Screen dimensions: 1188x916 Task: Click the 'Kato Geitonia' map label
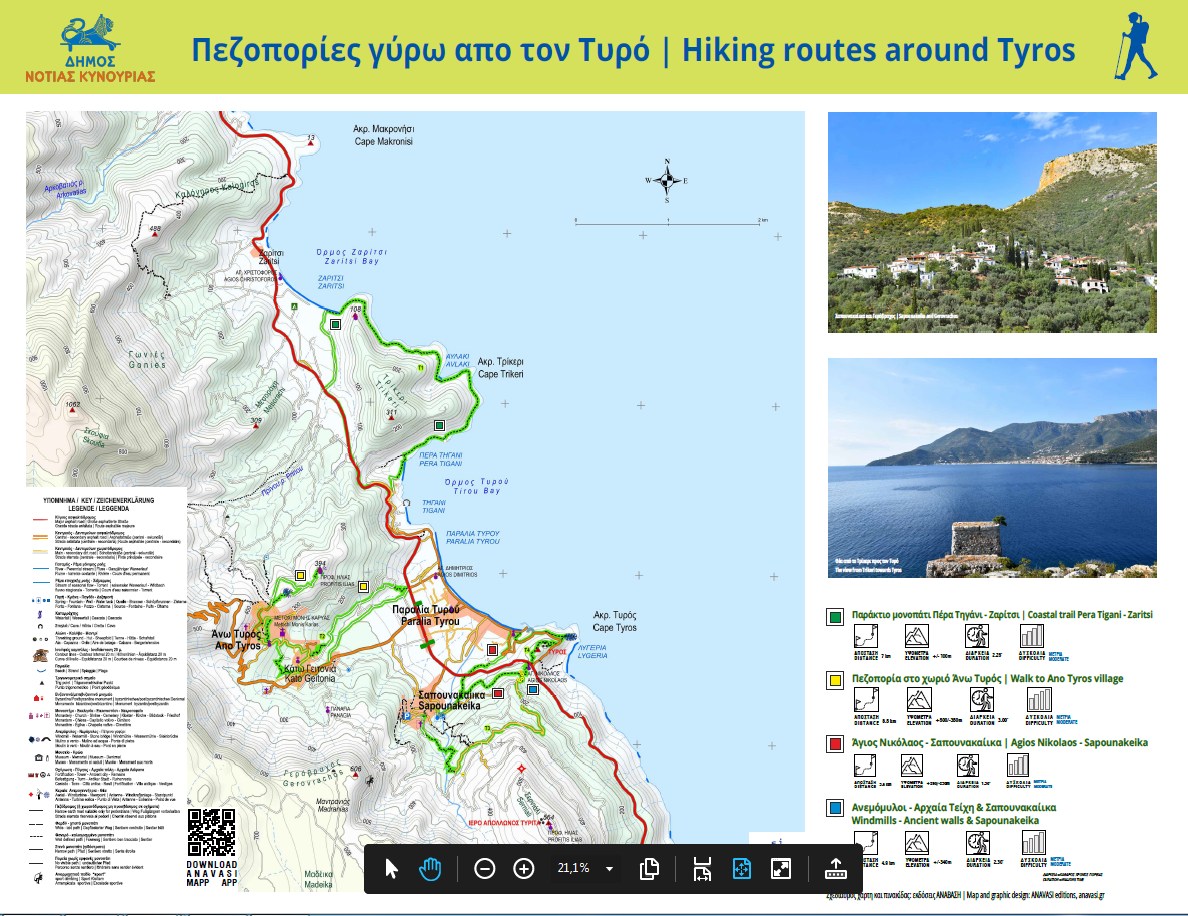309,679
